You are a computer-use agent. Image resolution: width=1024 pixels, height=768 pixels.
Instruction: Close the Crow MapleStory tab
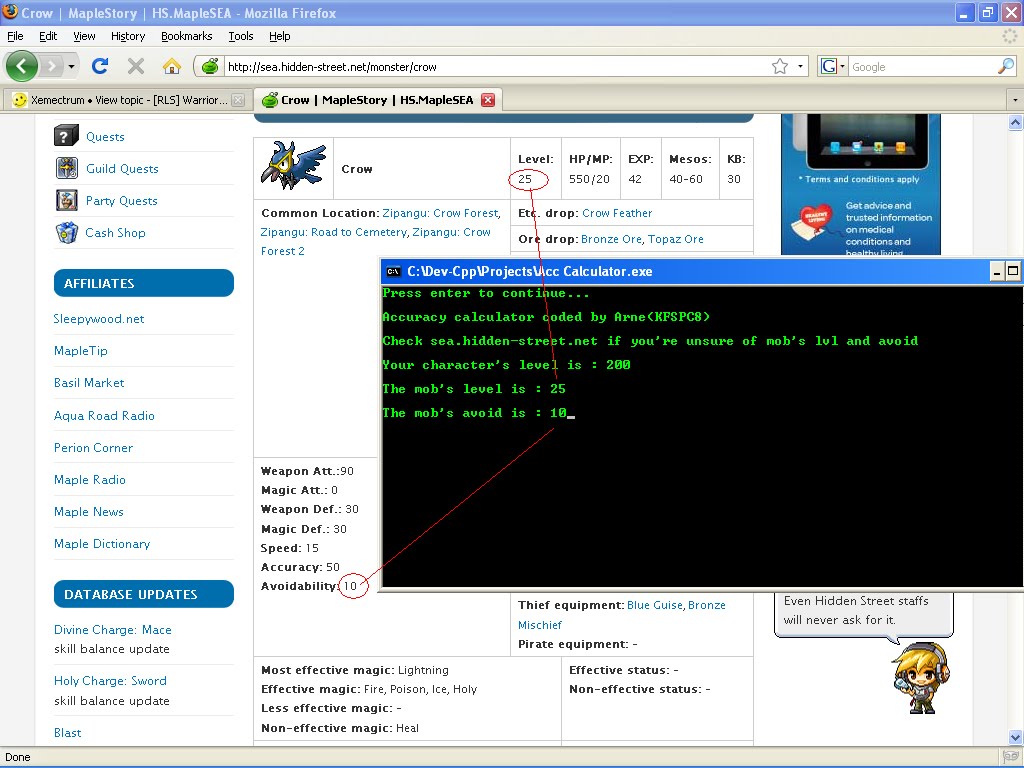coord(488,100)
